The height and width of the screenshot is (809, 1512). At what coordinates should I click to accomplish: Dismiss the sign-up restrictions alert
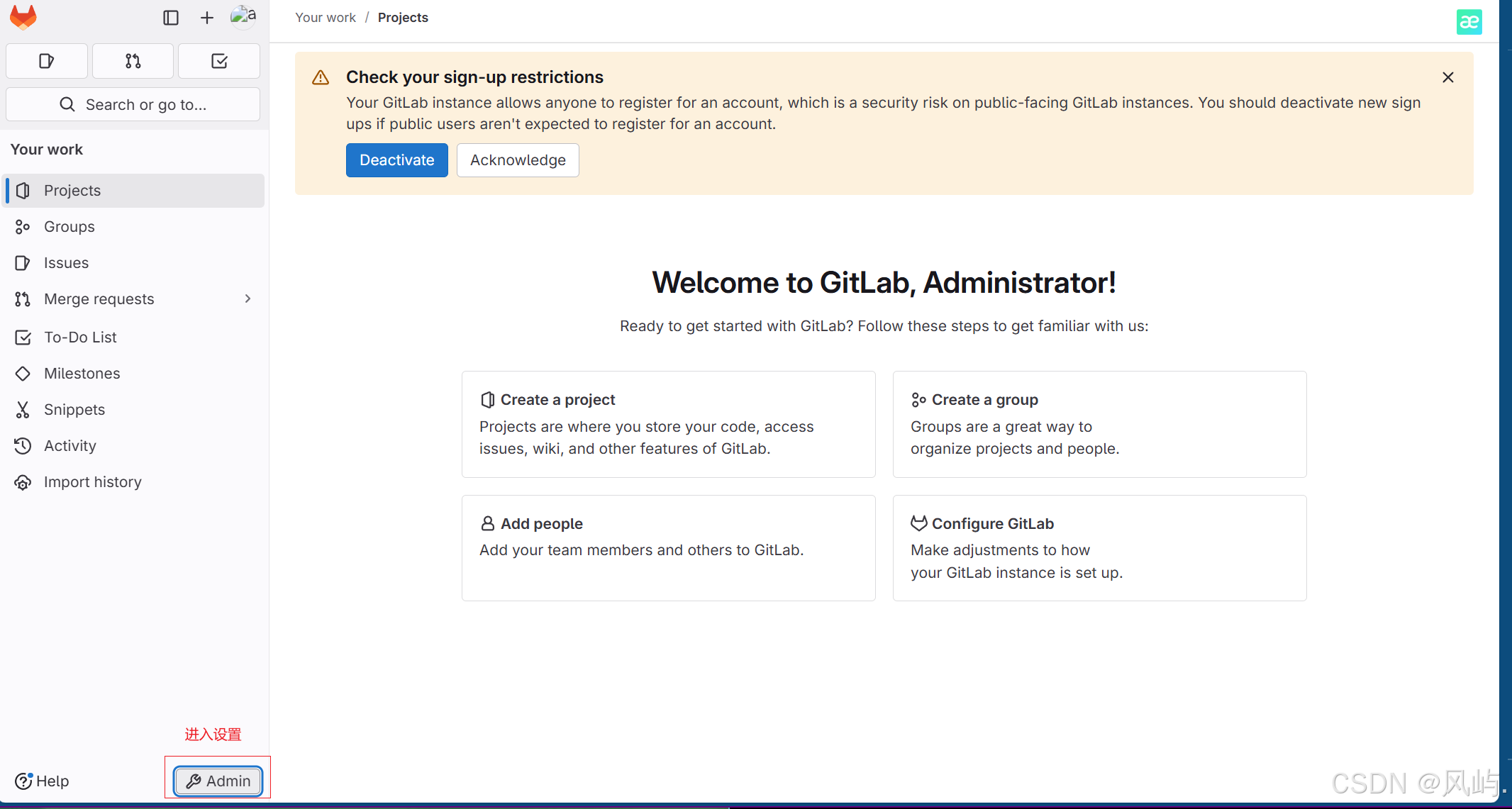(x=1447, y=77)
